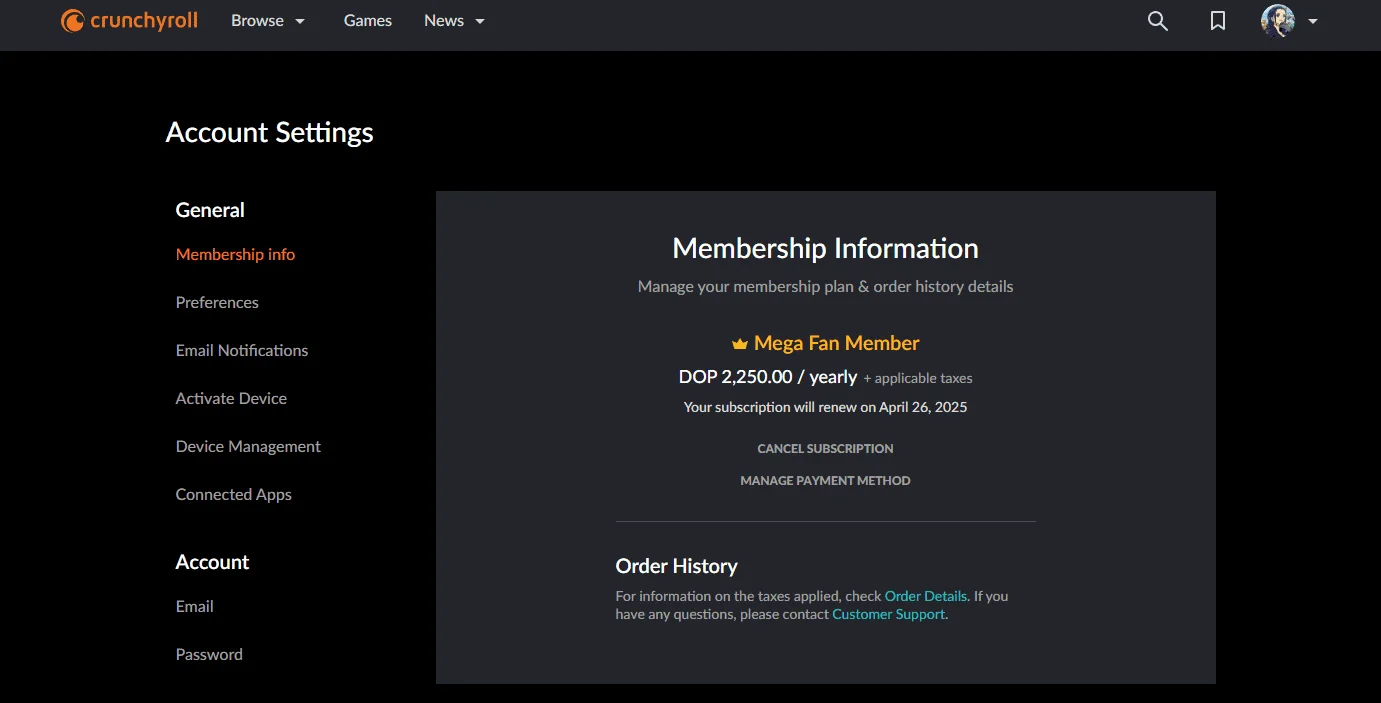Click the Mega Fan crown icon
Screen dimensions: 1381x703
coord(740,344)
